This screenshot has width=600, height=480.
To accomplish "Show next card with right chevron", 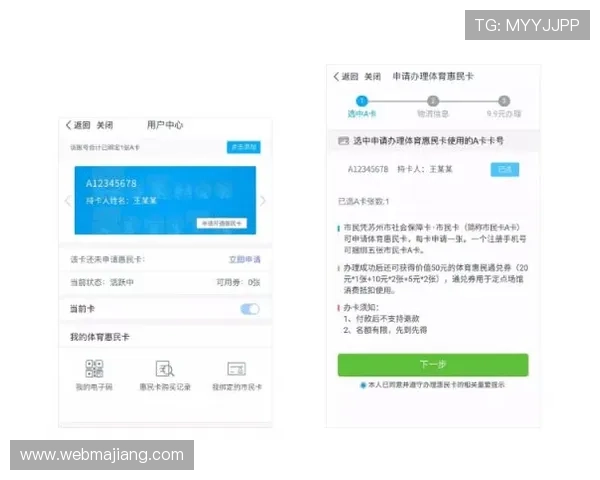I will 263,201.
